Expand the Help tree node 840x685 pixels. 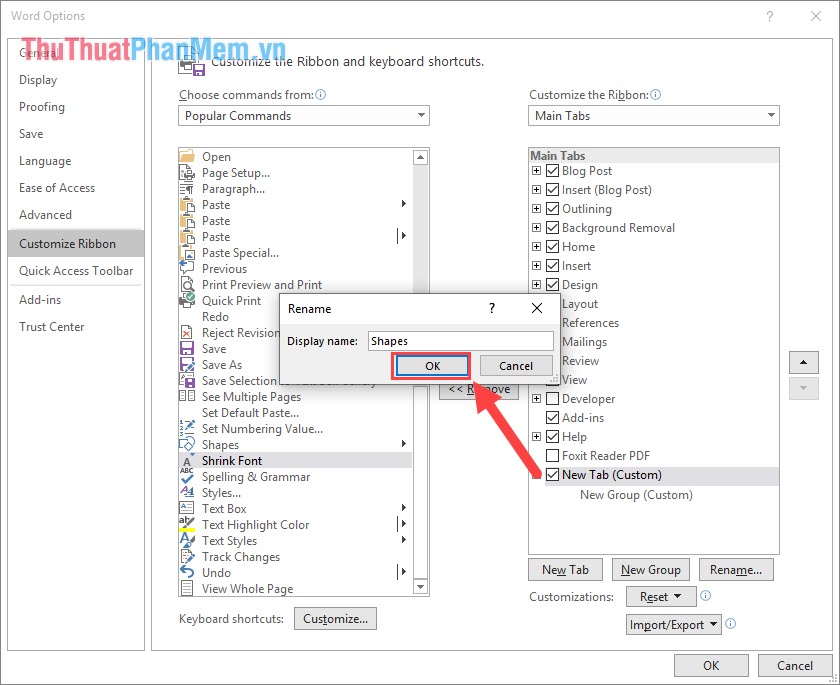tap(536, 436)
